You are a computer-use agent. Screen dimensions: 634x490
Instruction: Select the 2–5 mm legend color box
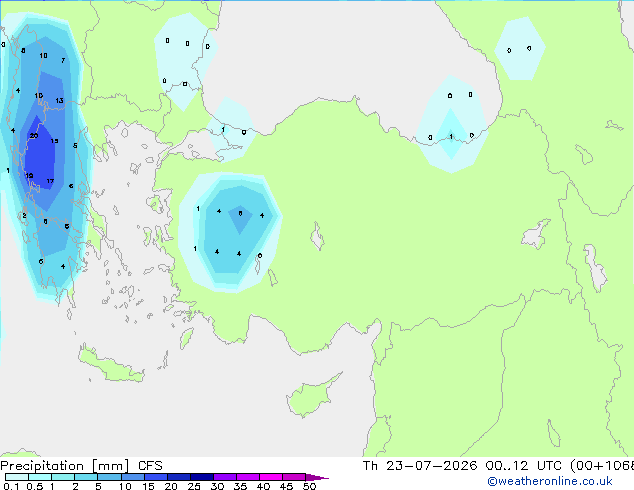86,477
